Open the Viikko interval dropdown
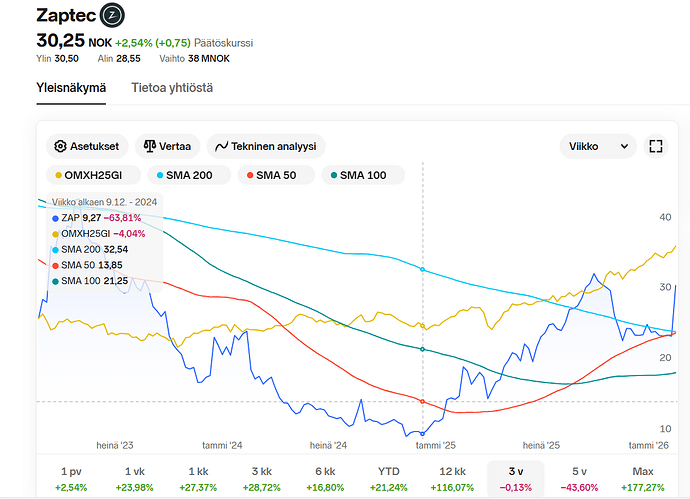The width and height of the screenshot is (690, 499). click(x=597, y=146)
